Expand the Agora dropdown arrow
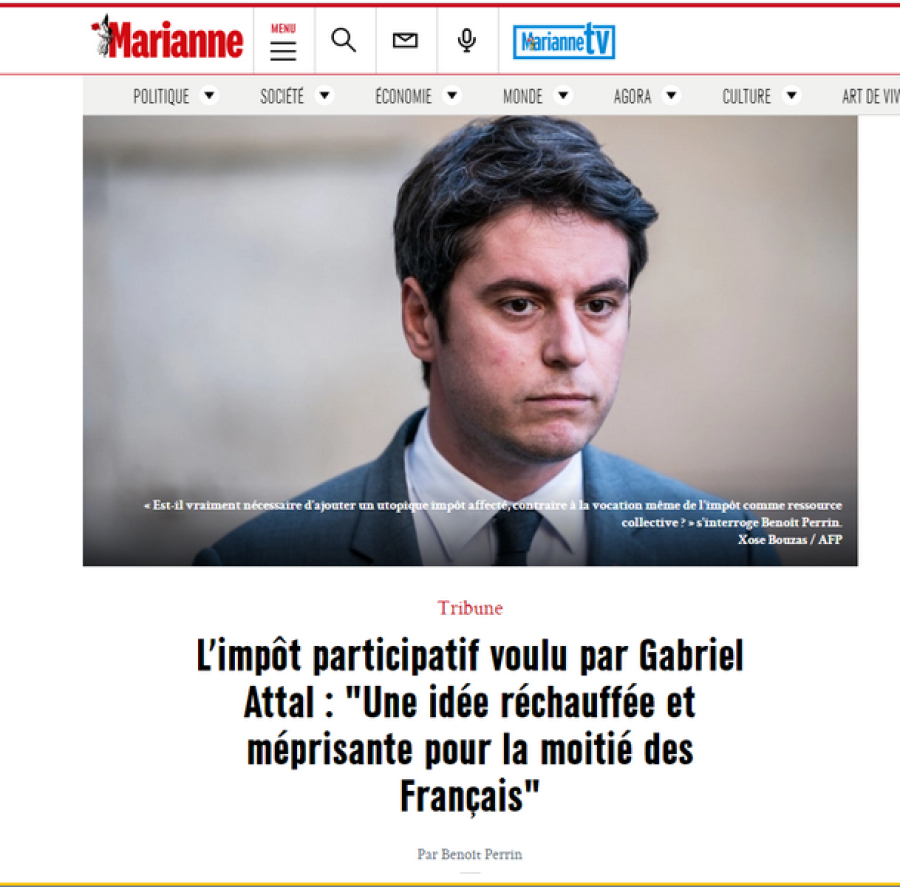 pos(672,95)
